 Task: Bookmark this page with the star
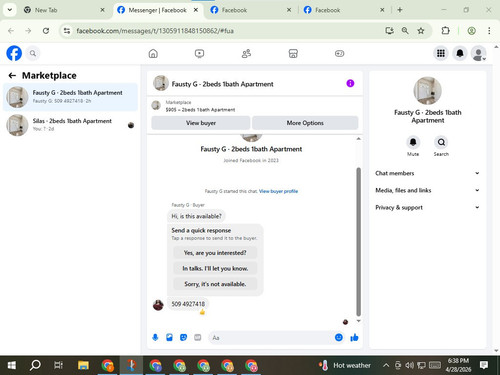coord(421,31)
